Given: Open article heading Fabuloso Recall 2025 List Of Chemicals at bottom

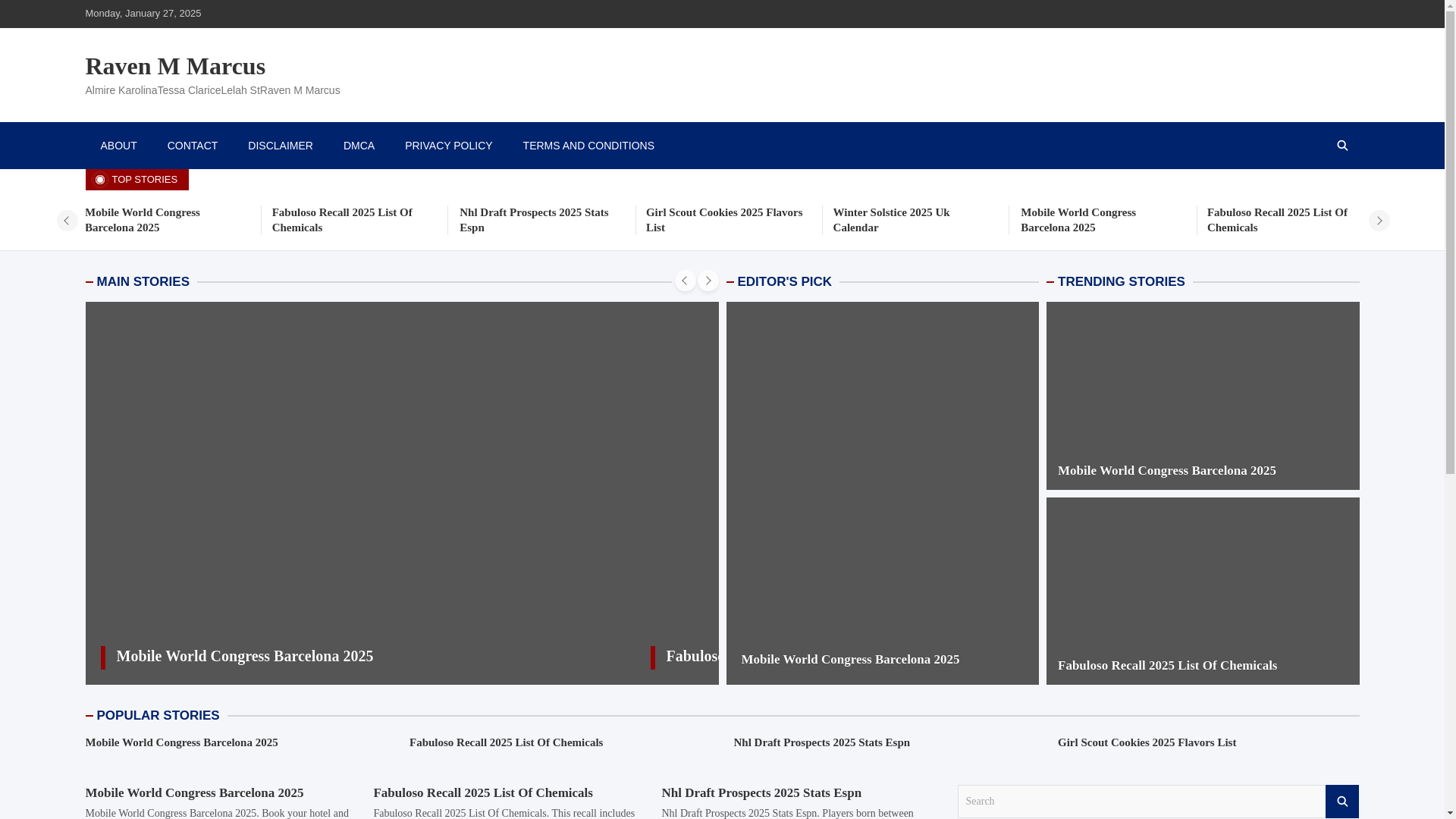Looking at the screenshot, I should 483,792.
